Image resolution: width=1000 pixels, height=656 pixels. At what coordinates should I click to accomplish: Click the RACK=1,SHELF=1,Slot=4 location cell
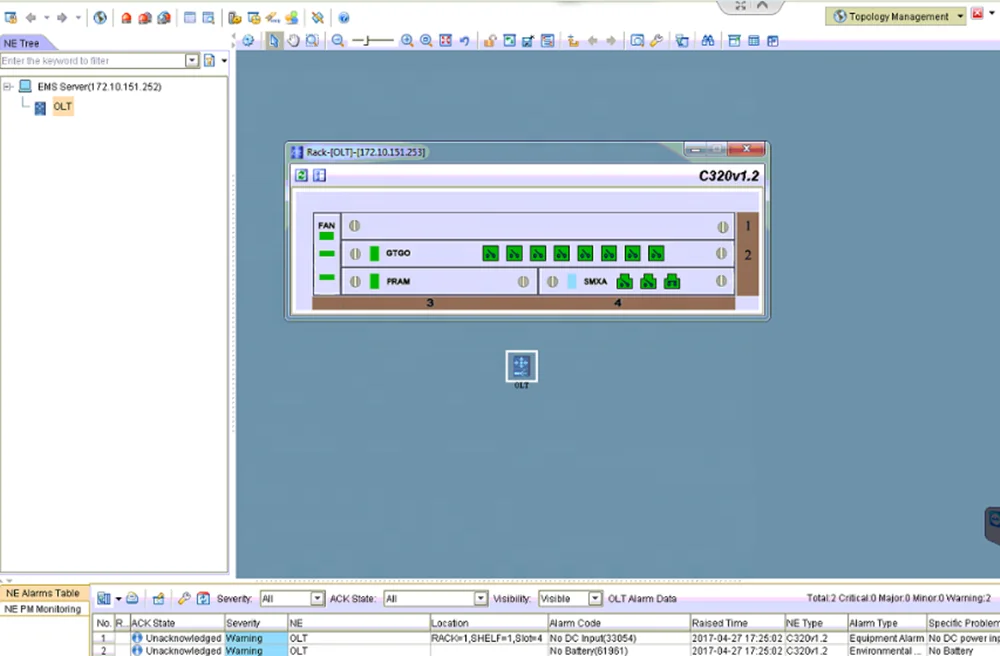coord(487,638)
